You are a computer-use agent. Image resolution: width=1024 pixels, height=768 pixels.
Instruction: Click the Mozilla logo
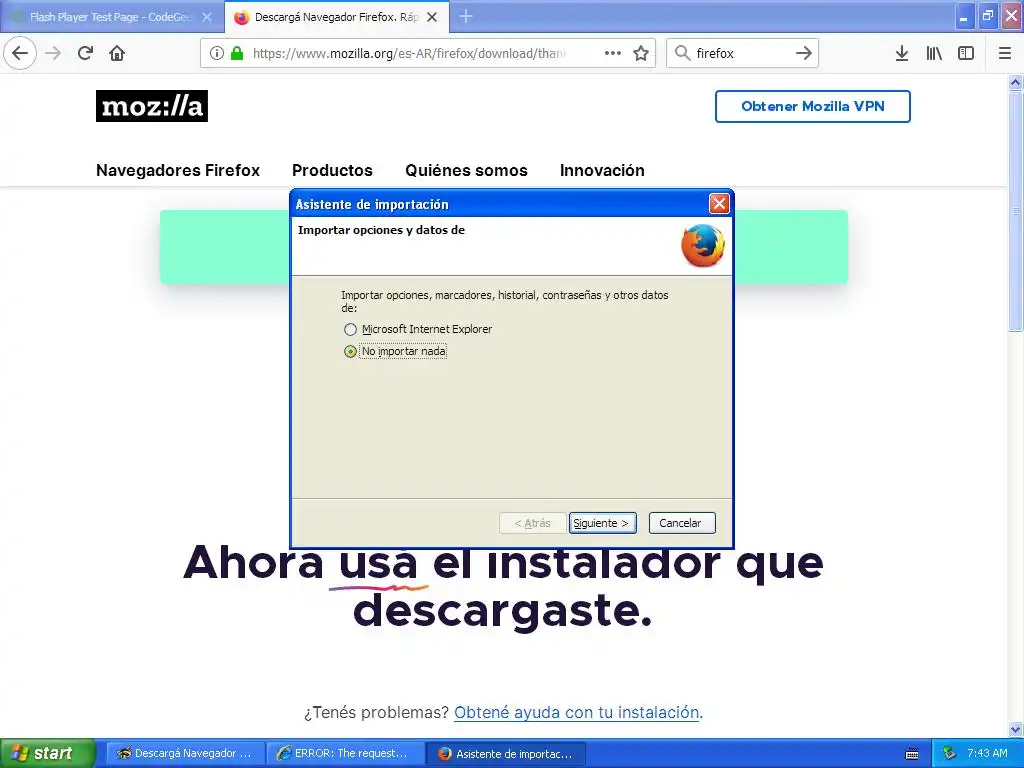pyautogui.click(x=152, y=106)
